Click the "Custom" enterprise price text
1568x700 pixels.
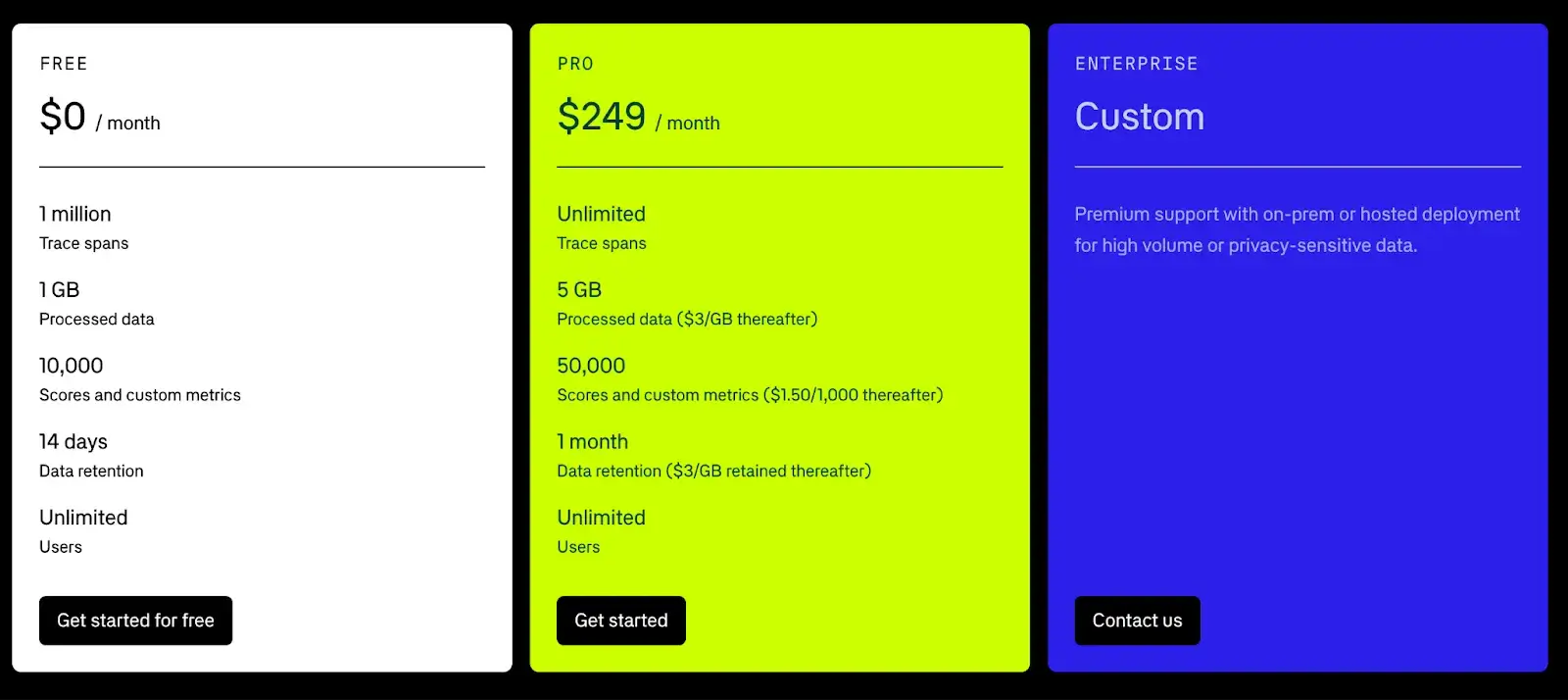click(x=1139, y=117)
